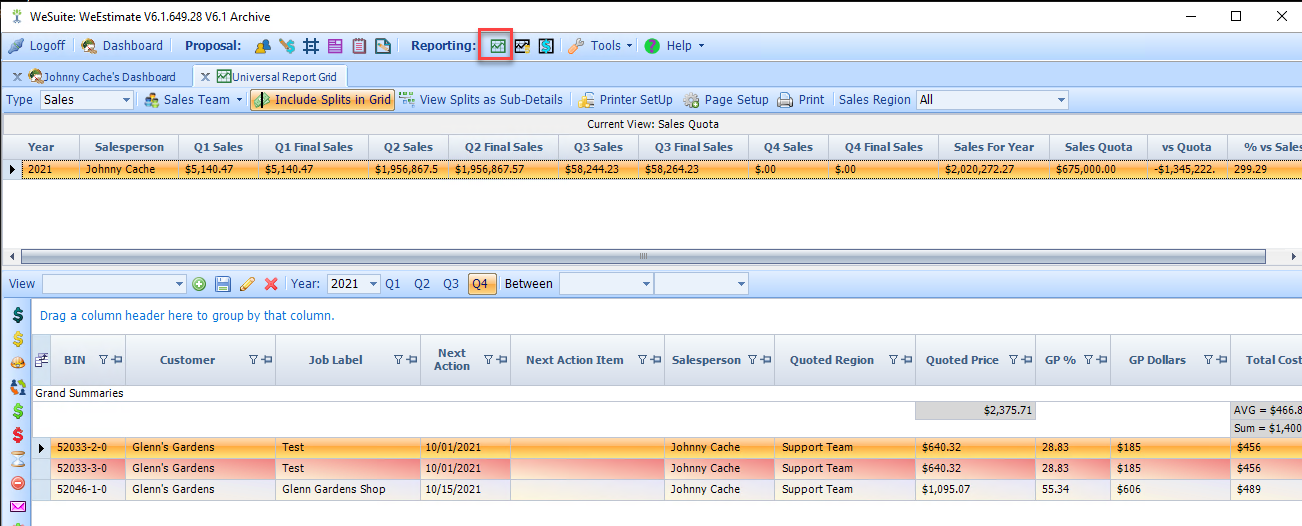Click the red dollar sidebar icon
The image size is (1302, 526).
(x=18, y=435)
